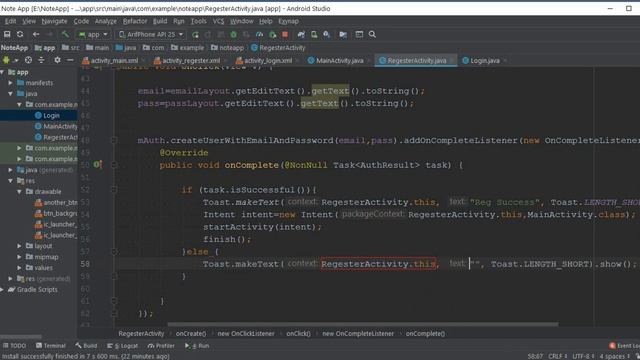Image resolution: width=640 pixels, height=360 pixels.
Task: Collapse the app module node
Action: pos(2,72)
